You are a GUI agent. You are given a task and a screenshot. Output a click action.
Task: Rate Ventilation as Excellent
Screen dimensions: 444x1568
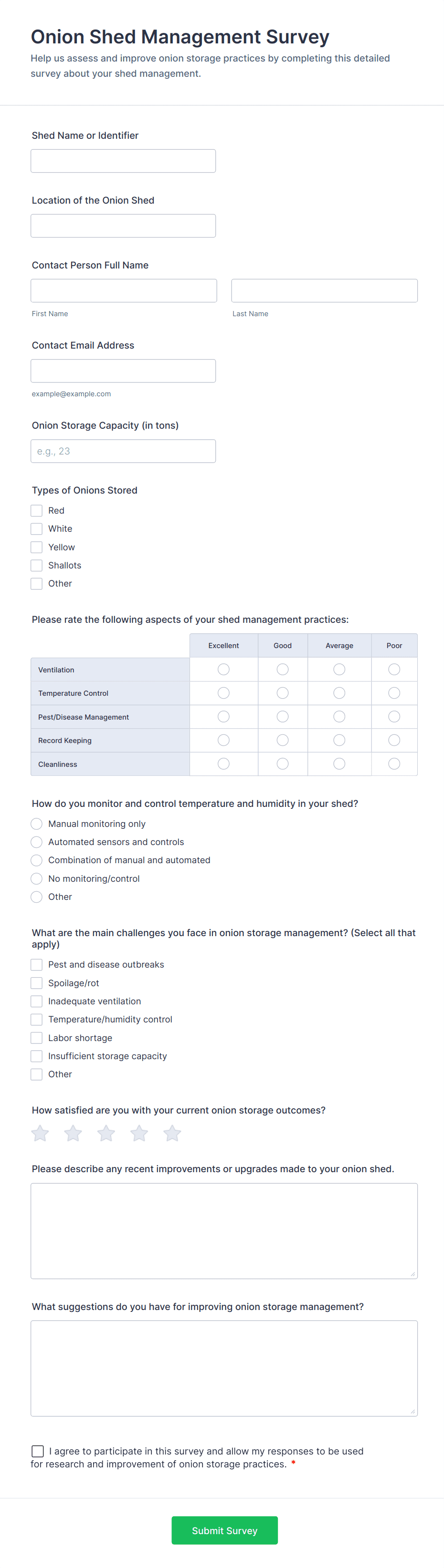(x=223, y=669)
